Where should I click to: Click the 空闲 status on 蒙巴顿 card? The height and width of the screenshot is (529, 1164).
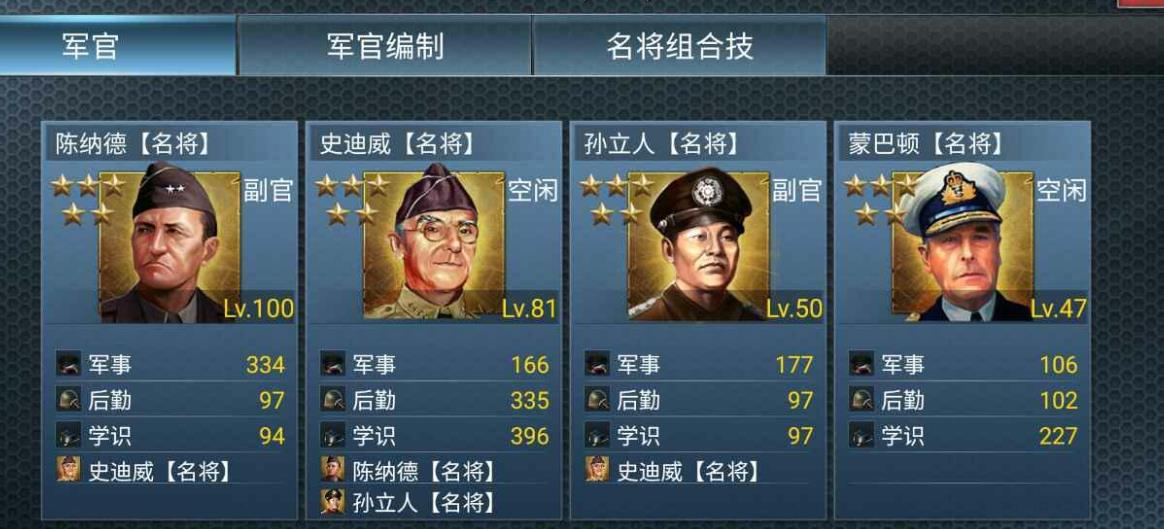(1060, 191)
